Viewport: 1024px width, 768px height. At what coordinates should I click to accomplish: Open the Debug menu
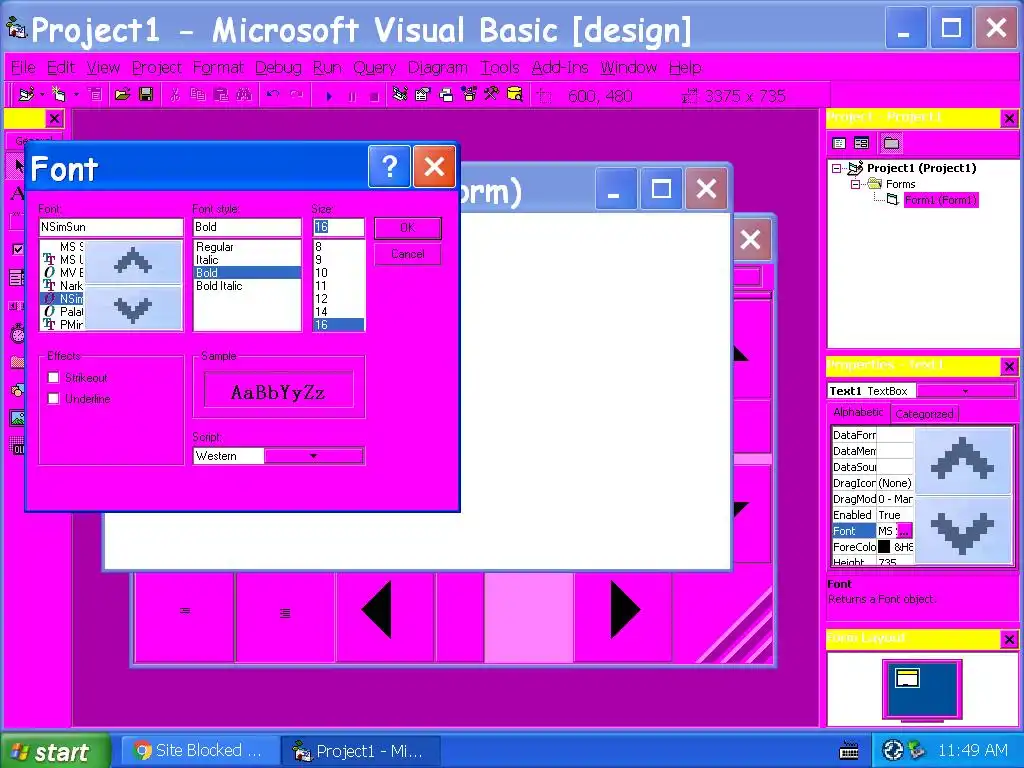pyautogui.click(x=278, y=67)
